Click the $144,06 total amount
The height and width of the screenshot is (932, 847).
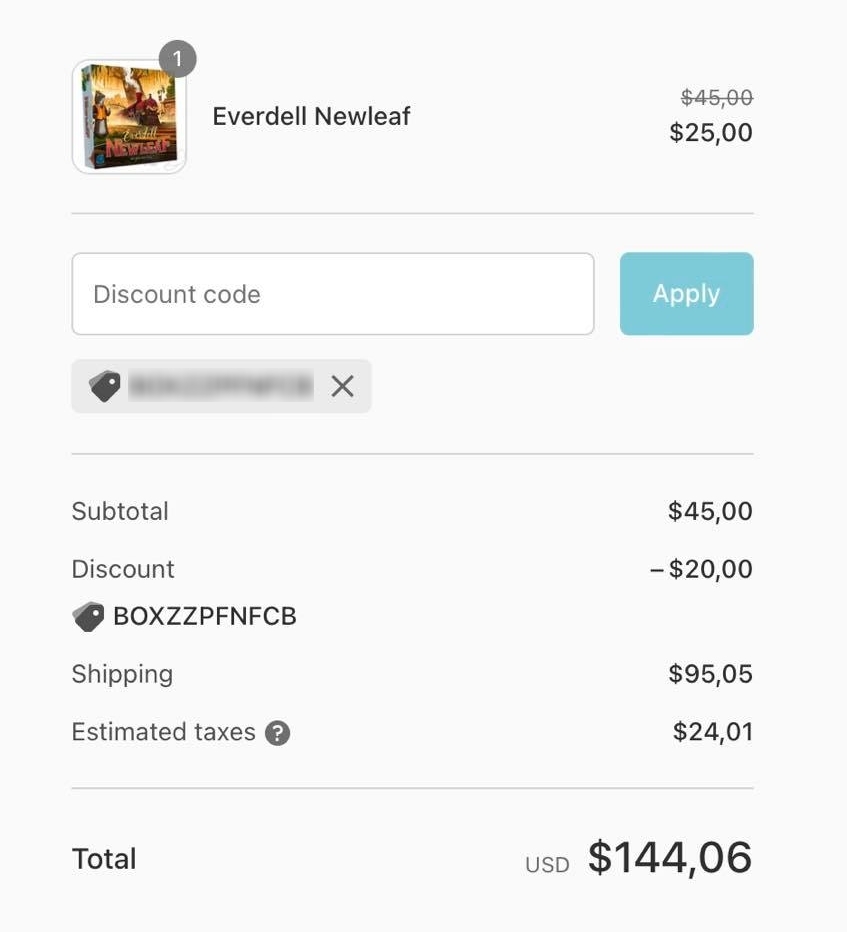click(x=669, y=858)
